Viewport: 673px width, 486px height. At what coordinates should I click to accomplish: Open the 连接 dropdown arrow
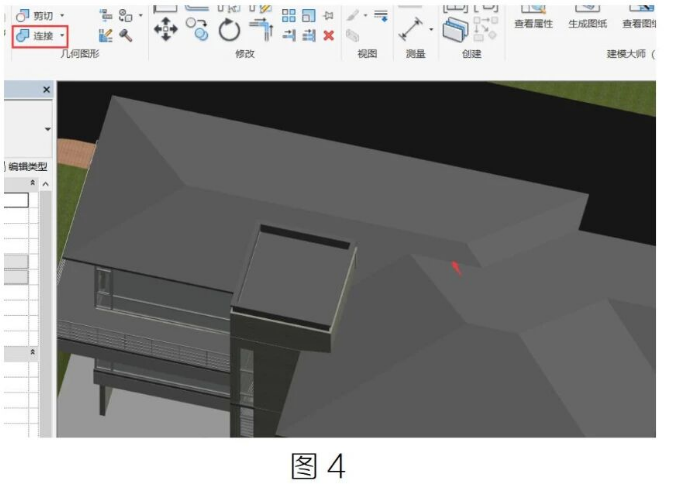click(x=62, y=36)
